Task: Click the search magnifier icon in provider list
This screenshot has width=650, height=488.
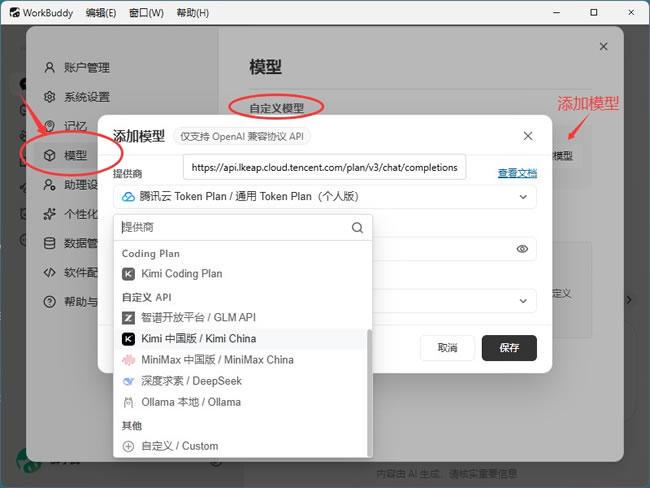Action: coord(357,227)
